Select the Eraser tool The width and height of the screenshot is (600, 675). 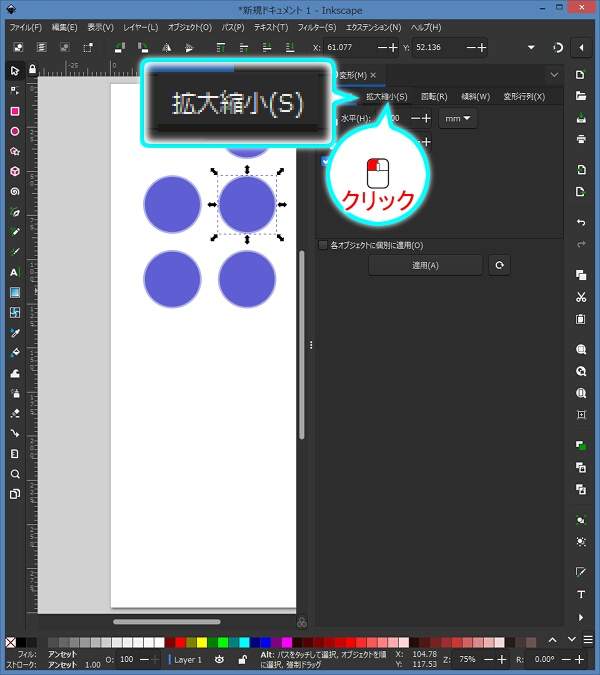15,413
